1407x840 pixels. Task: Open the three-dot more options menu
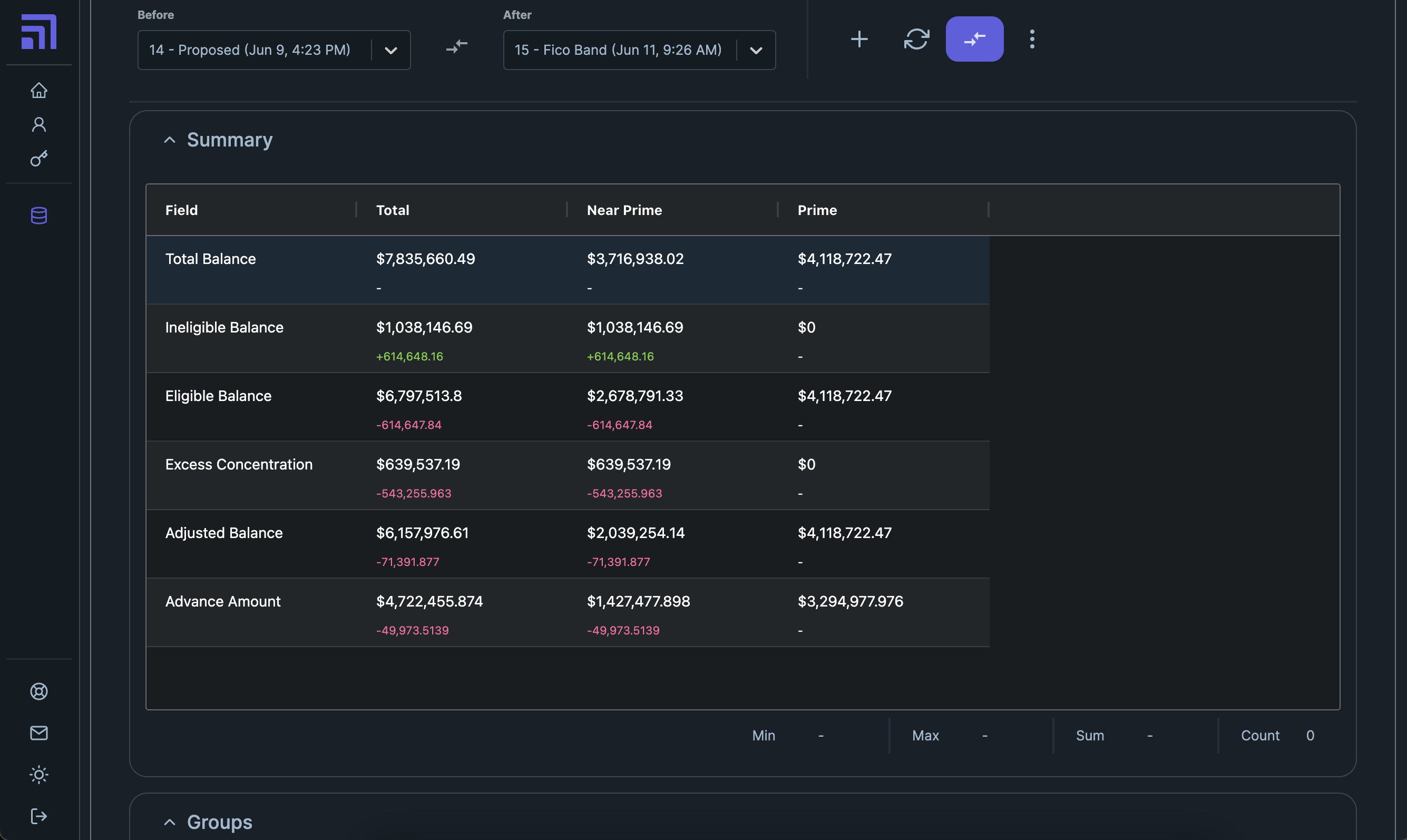[1032, 39]
